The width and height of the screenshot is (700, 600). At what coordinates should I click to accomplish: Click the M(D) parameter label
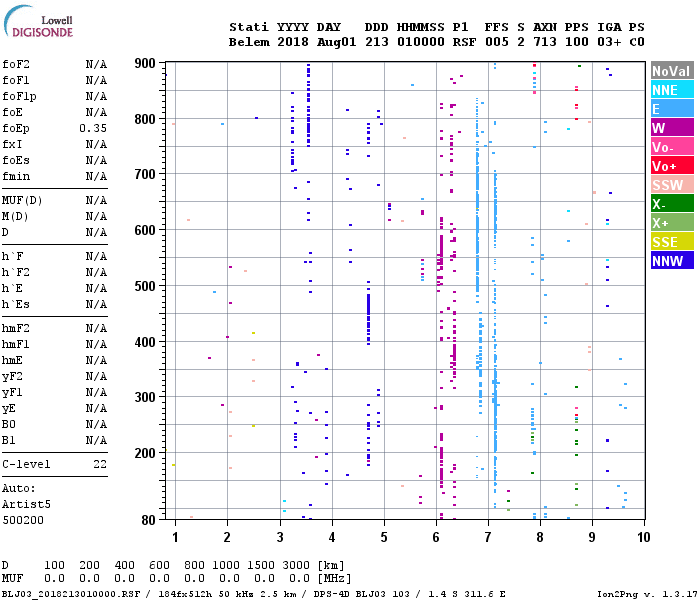(16, 217)
